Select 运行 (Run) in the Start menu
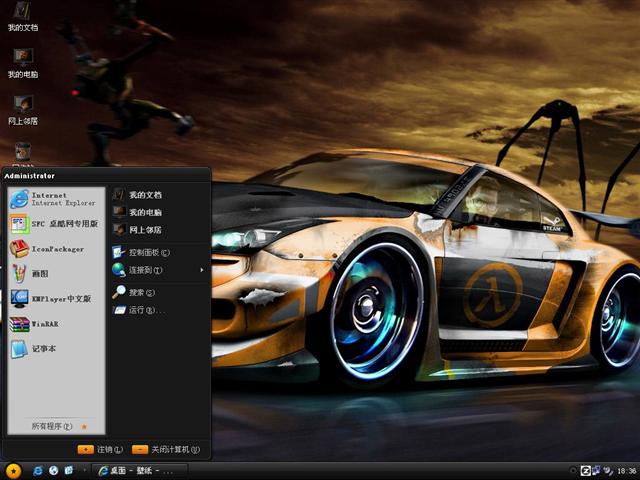 [140, 310]
